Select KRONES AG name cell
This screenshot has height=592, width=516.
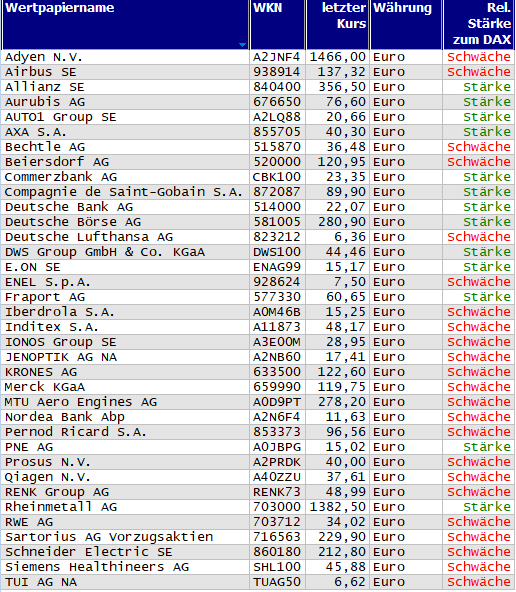(41, 372)
